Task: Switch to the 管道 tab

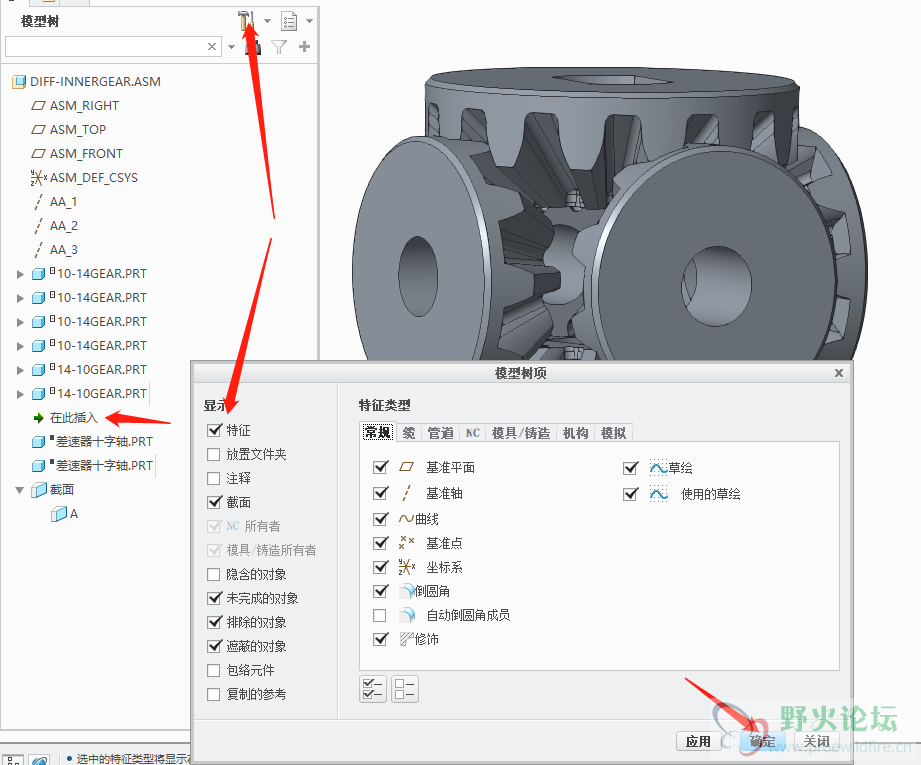Action: click(441, 433)
